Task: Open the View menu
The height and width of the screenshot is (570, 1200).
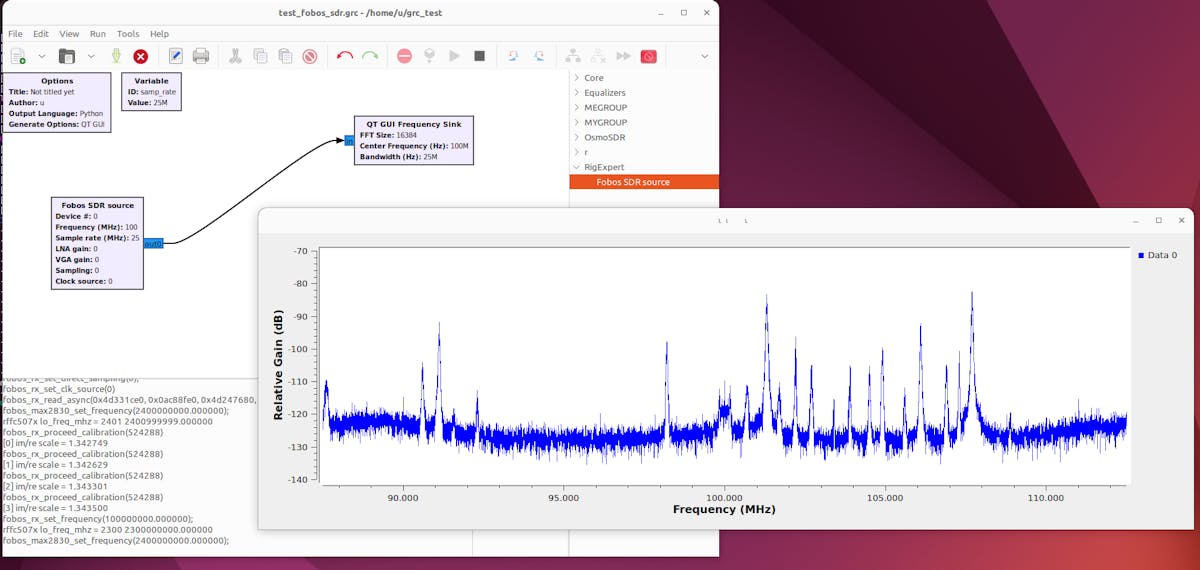Action: [x=69, y=34]
